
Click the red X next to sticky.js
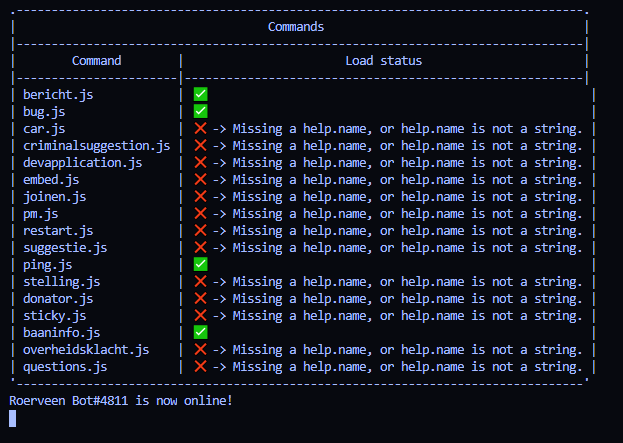[200, 315]
